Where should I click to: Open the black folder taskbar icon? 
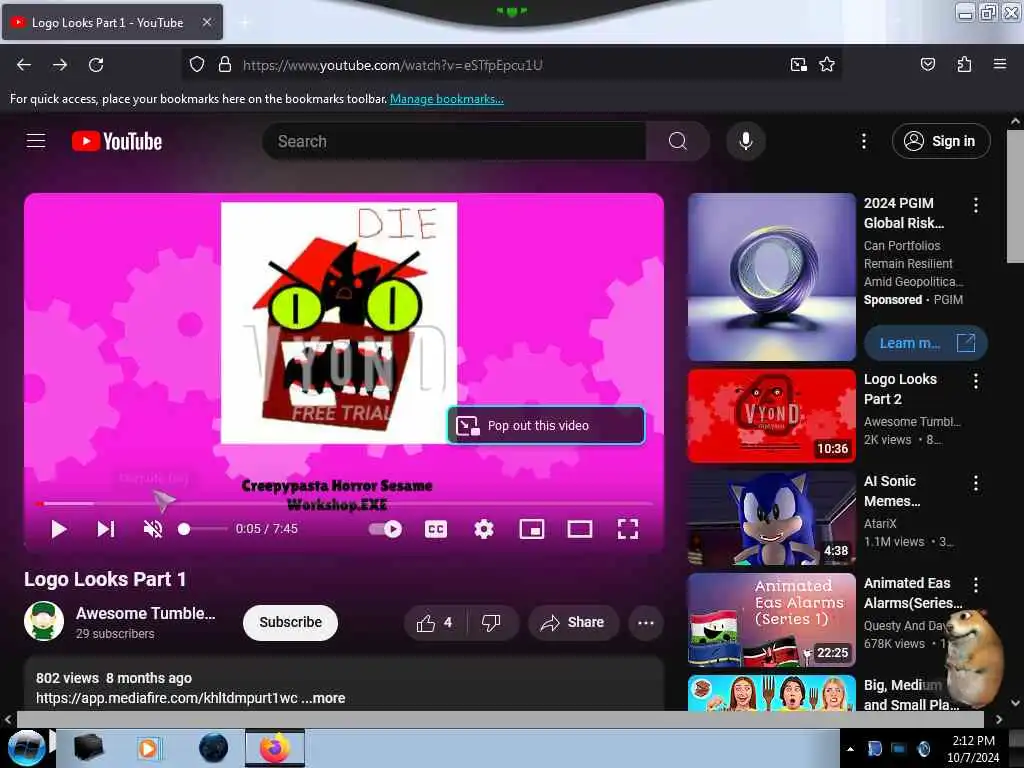88,748
